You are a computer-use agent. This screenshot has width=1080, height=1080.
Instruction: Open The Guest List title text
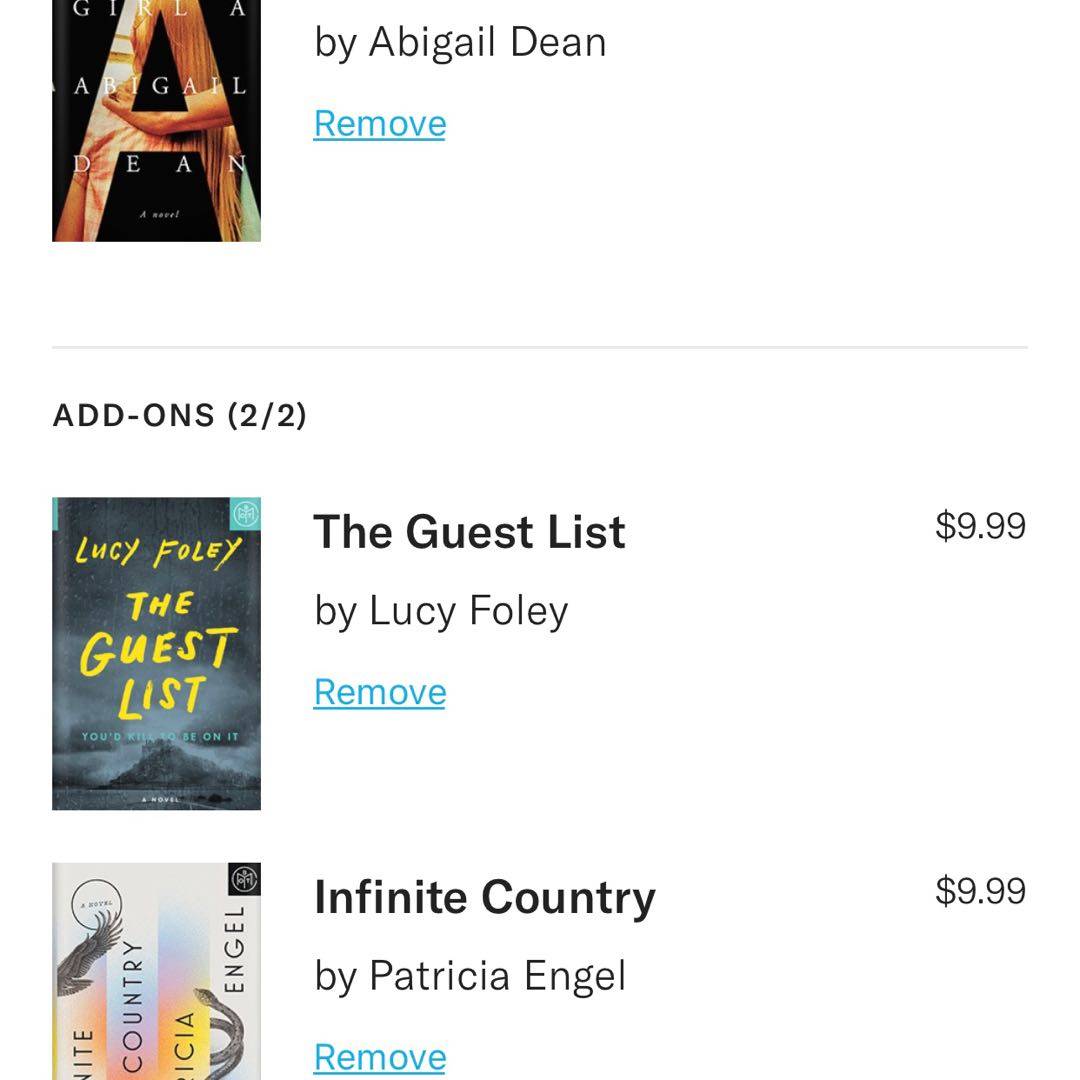(469, 531)
